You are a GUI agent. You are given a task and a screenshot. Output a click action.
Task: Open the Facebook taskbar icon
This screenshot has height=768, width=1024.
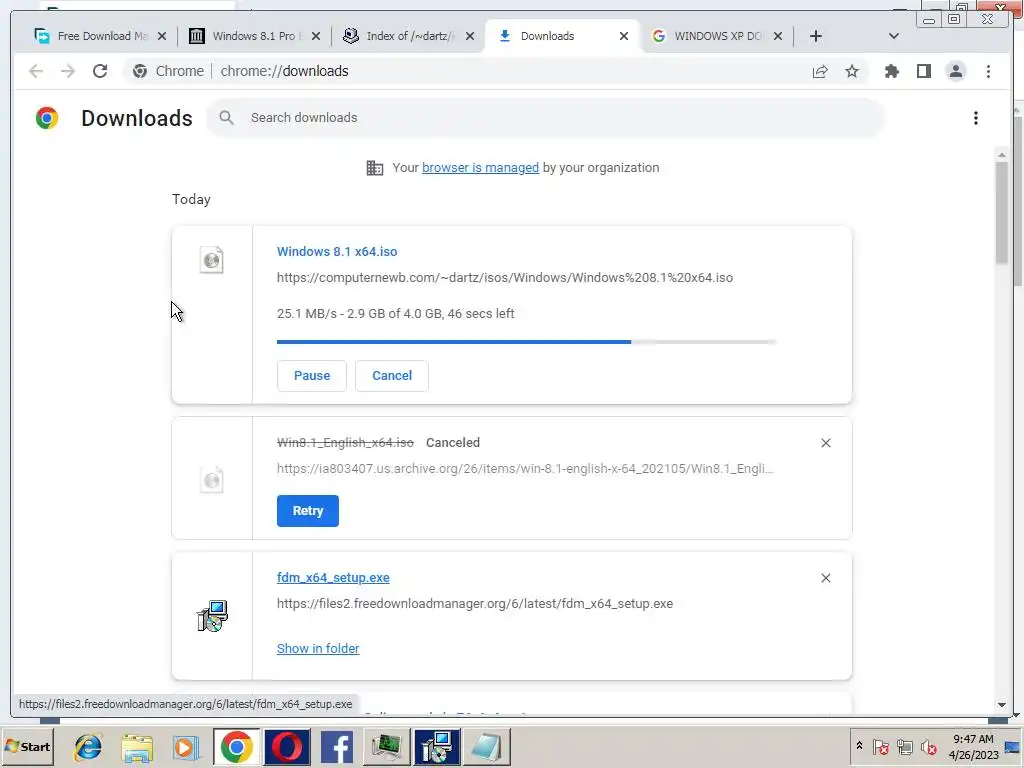tap(337, 746)
